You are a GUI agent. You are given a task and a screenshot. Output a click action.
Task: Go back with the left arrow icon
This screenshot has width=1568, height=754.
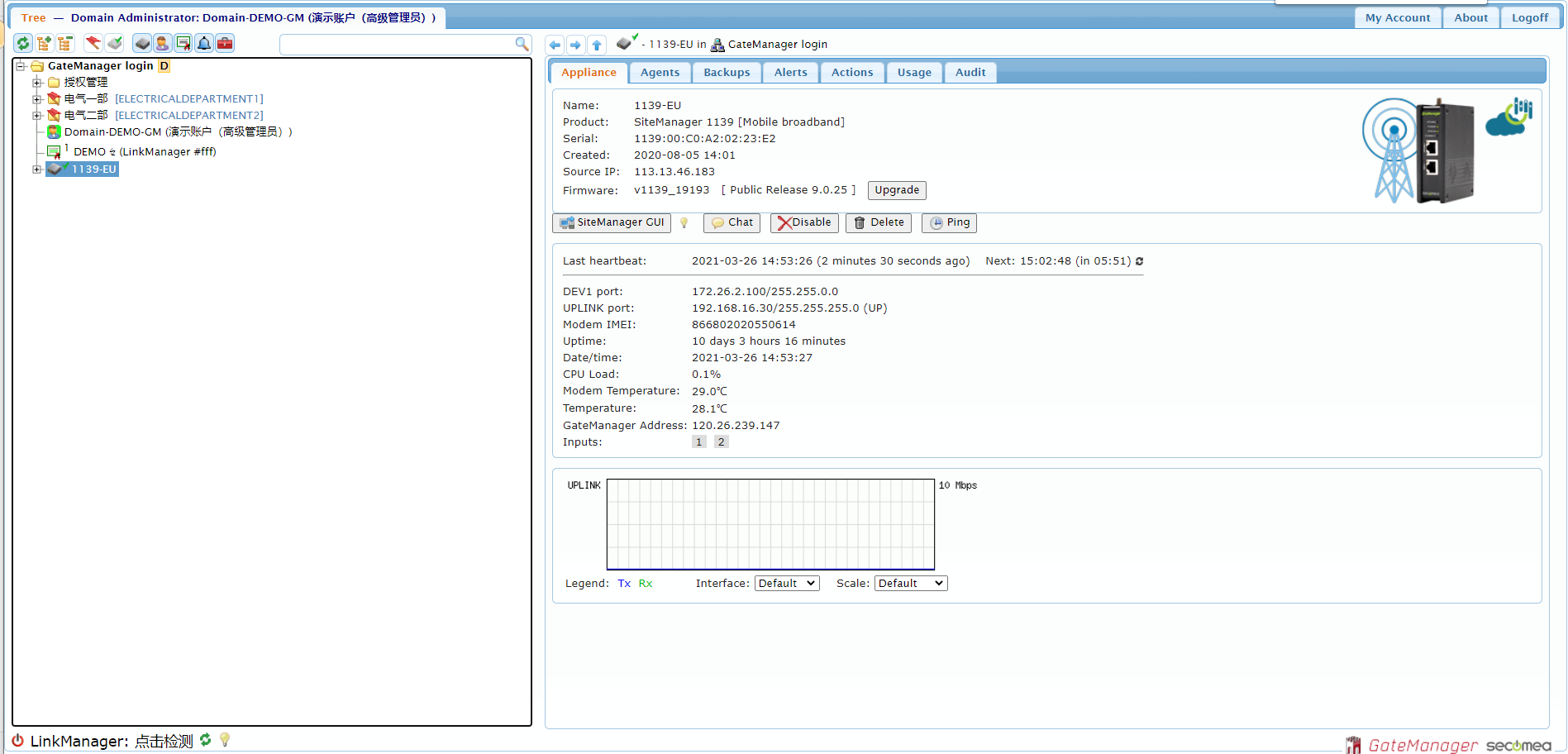coord(555,45)
